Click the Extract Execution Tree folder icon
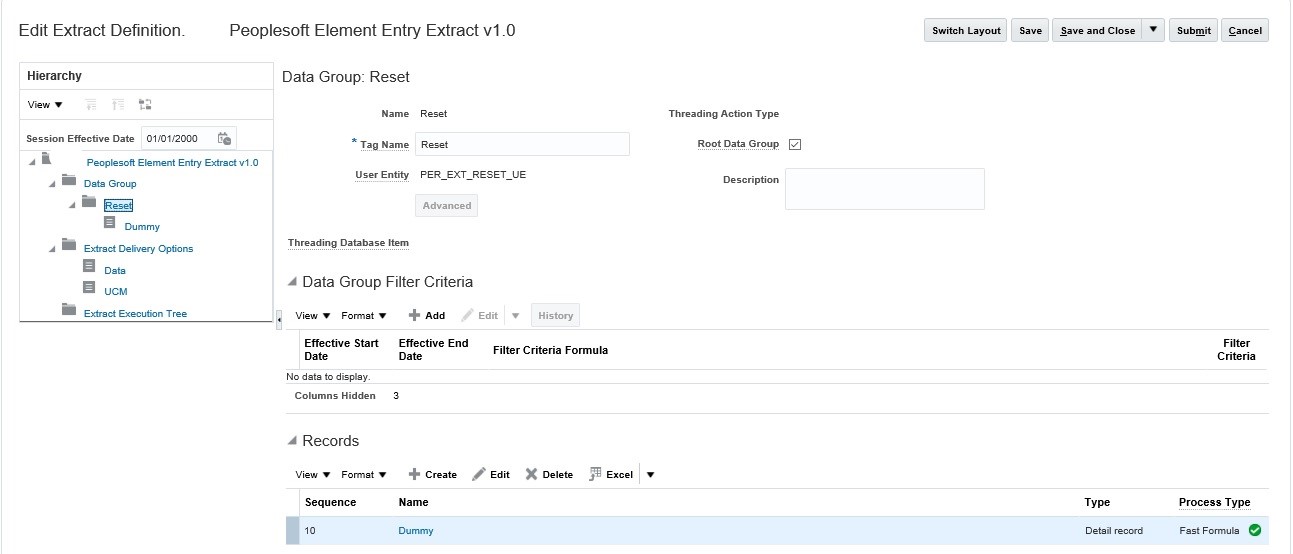Image resolution: width=1293 pixels, height=554 pixels. (69, 310)
